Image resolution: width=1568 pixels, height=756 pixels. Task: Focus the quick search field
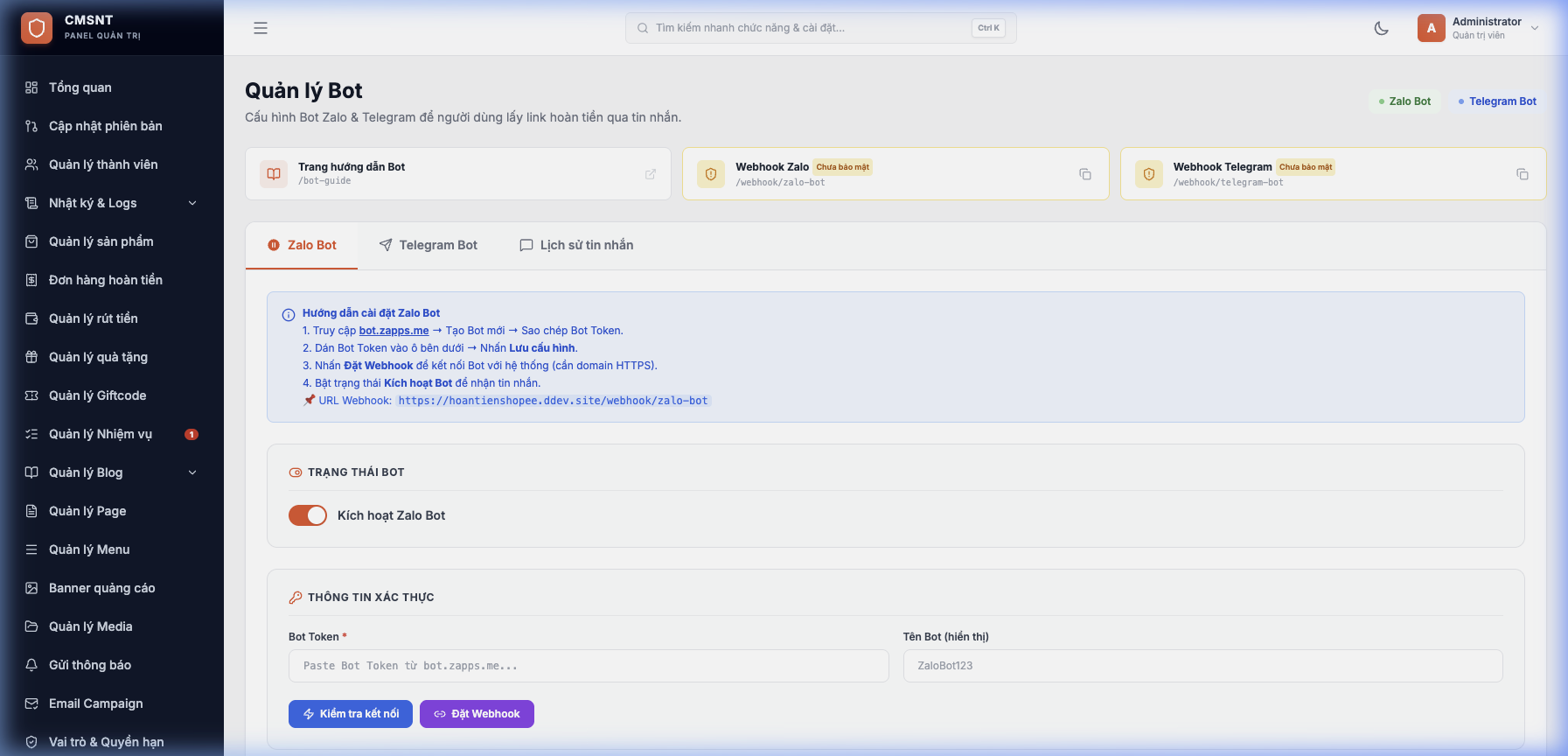(821, 28)
